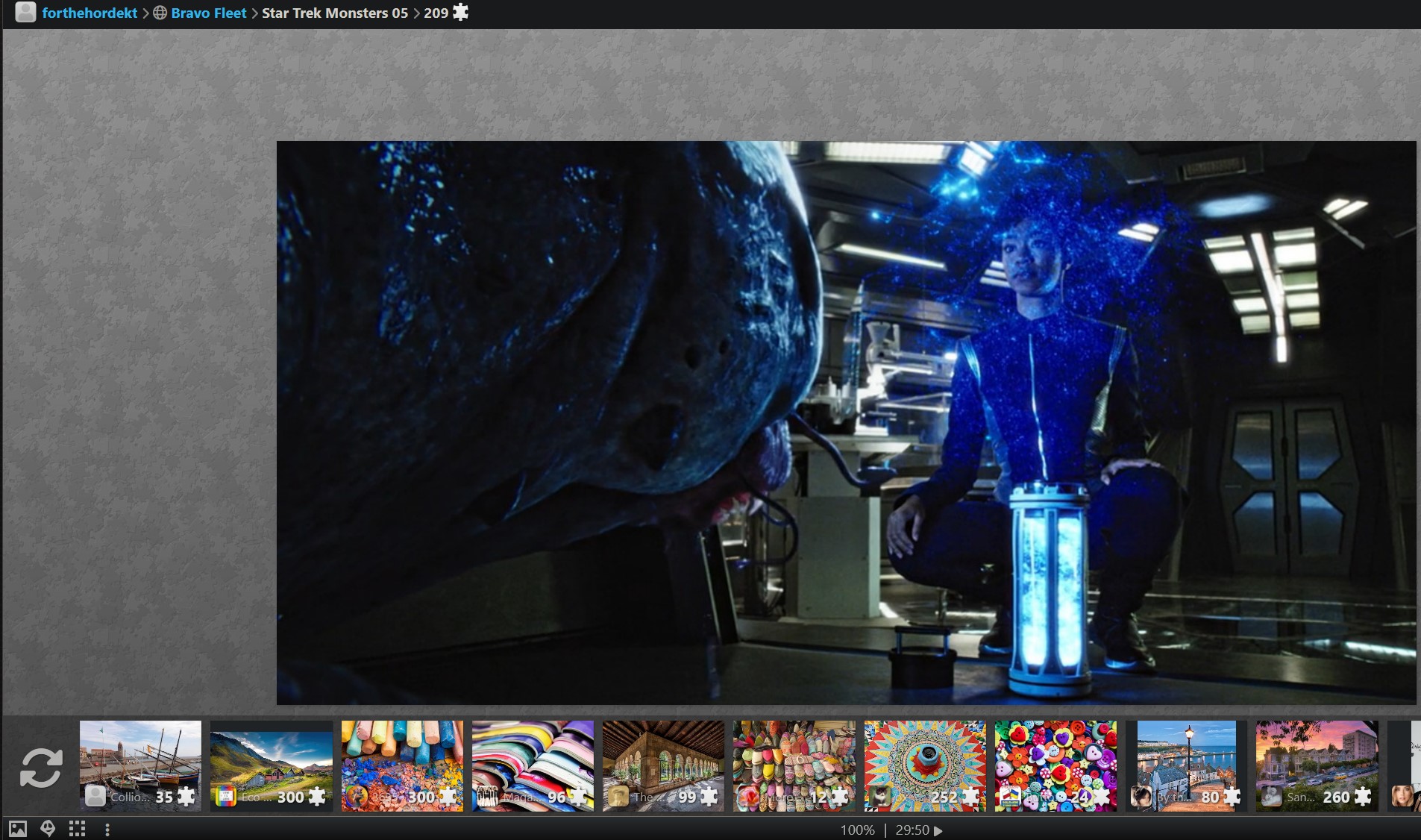Toggle the ghost image overlay
This screenshot has height=840, width=1421.
click(48, 829)
